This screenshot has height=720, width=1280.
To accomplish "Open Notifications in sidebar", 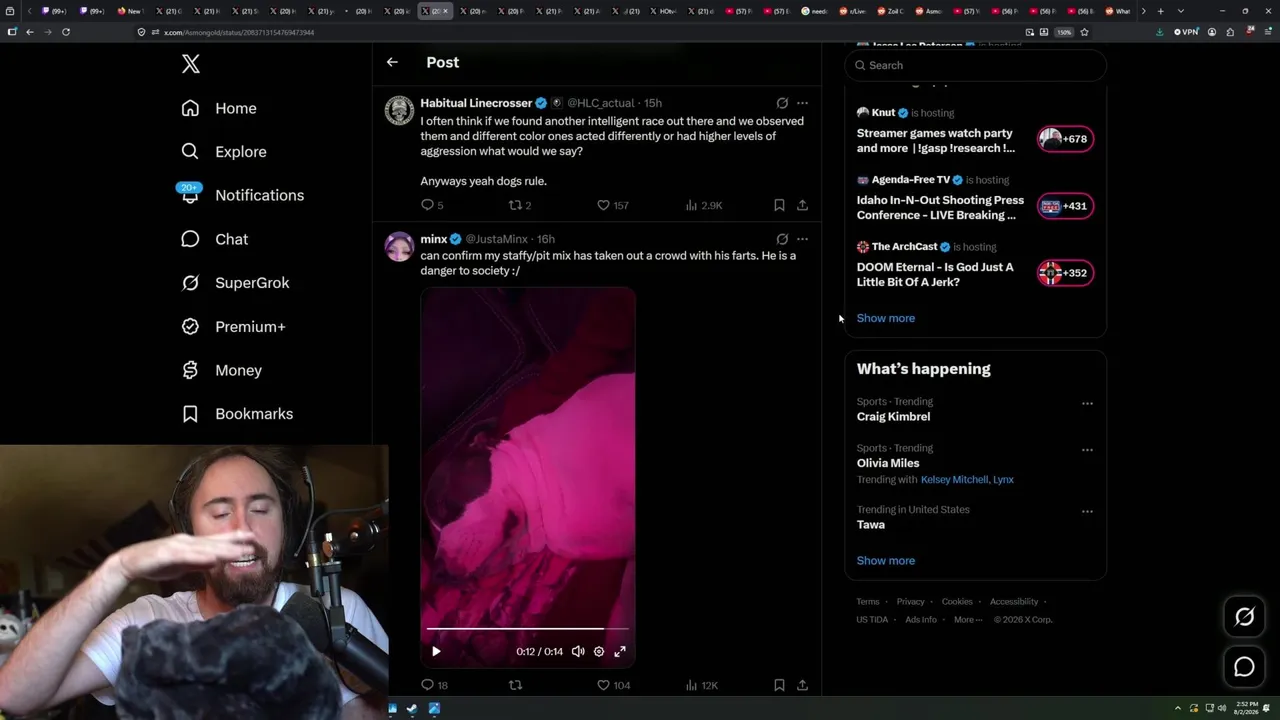I will tap(242, 195).
